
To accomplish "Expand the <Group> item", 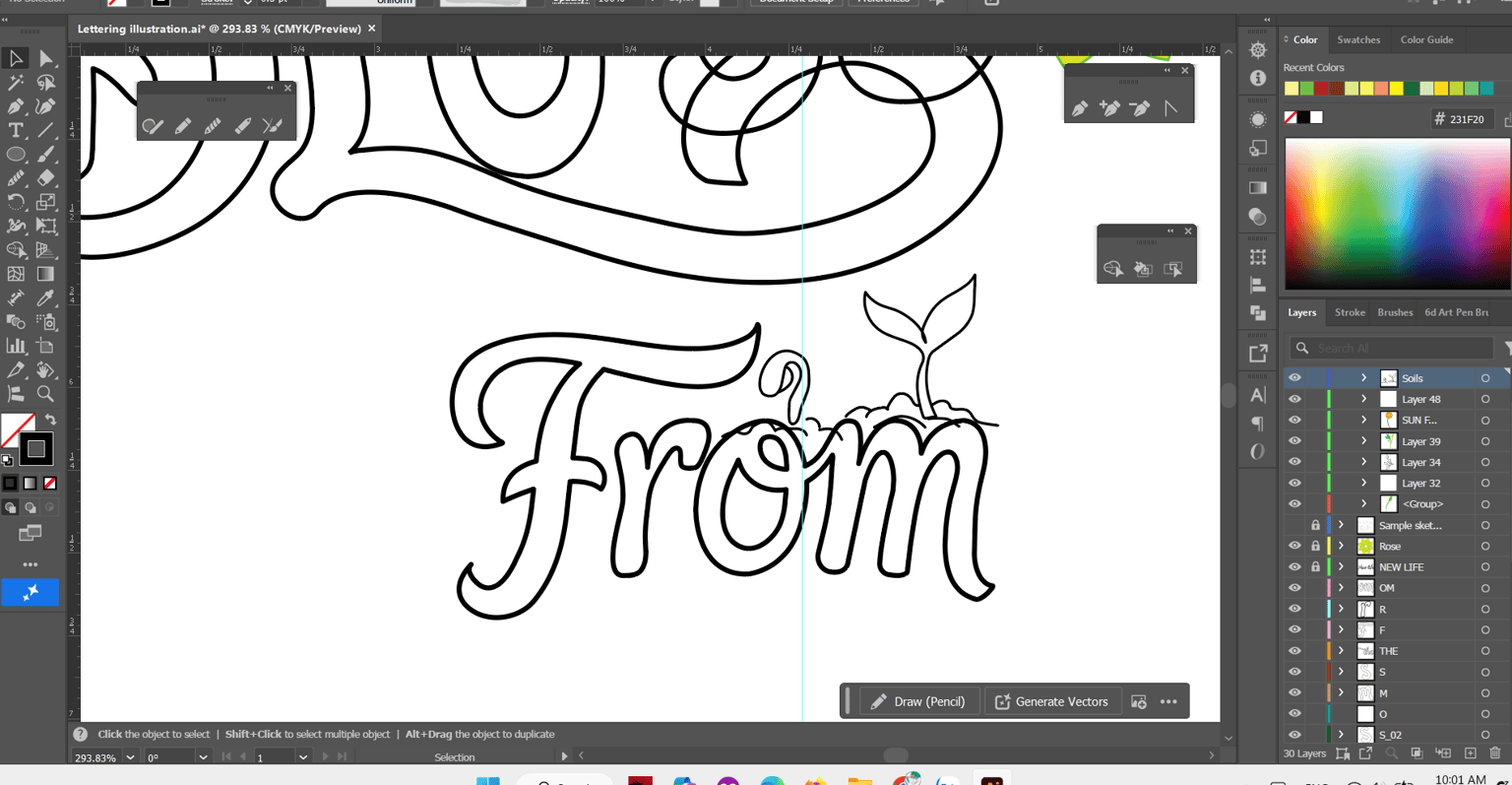I will click(1364, 503).
